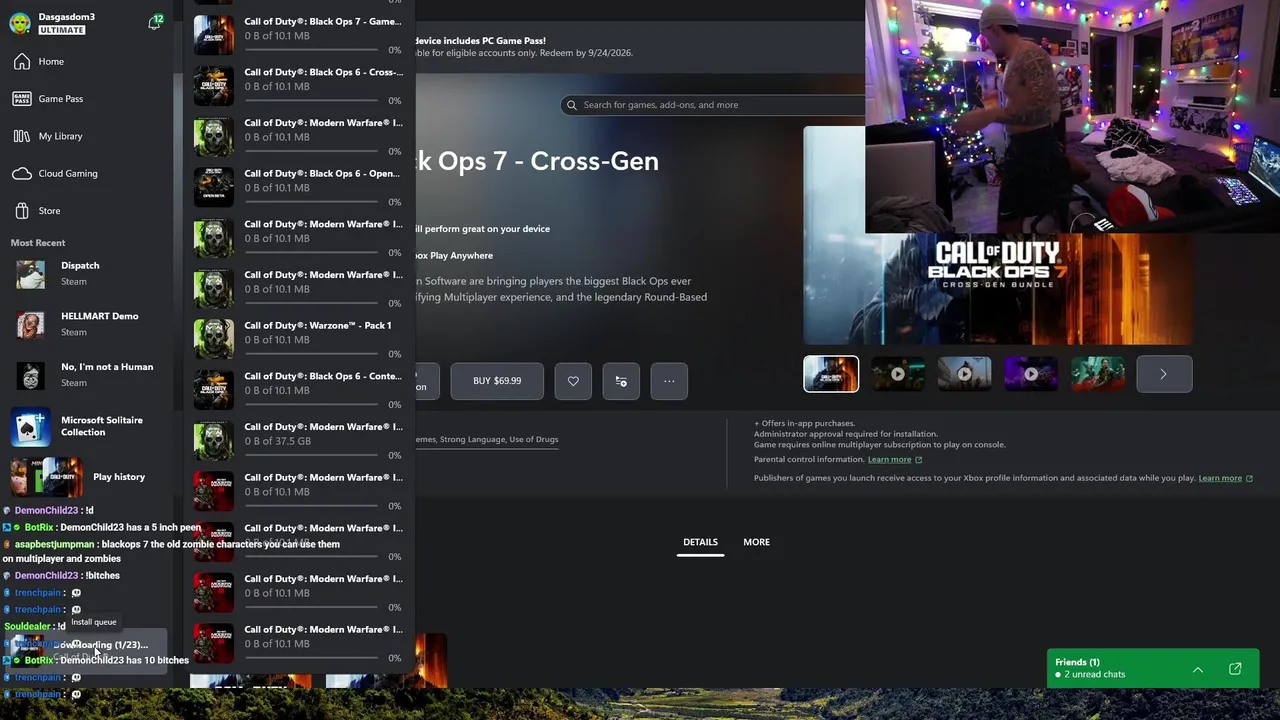Viewport: 1280px width, 720px height.
Task: Open HELLMART Demo from Most Recent
Action: pos(87,324)
